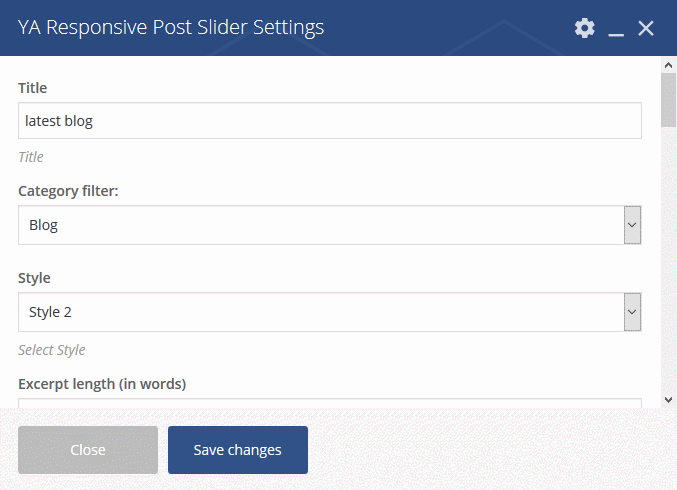Click the bold 'Title' field label

tap(32, 88)
